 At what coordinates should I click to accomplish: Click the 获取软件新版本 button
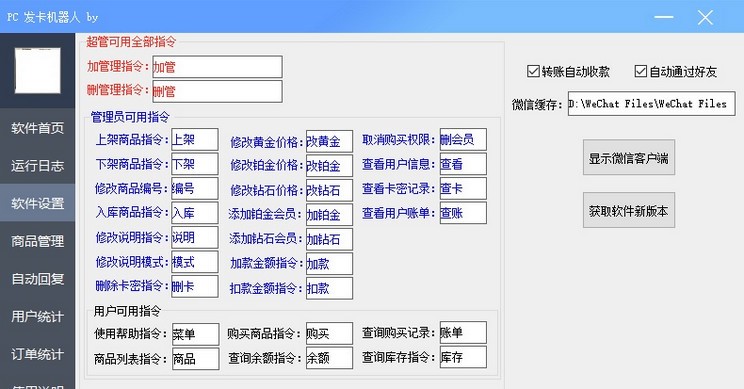tap(629, 211)
